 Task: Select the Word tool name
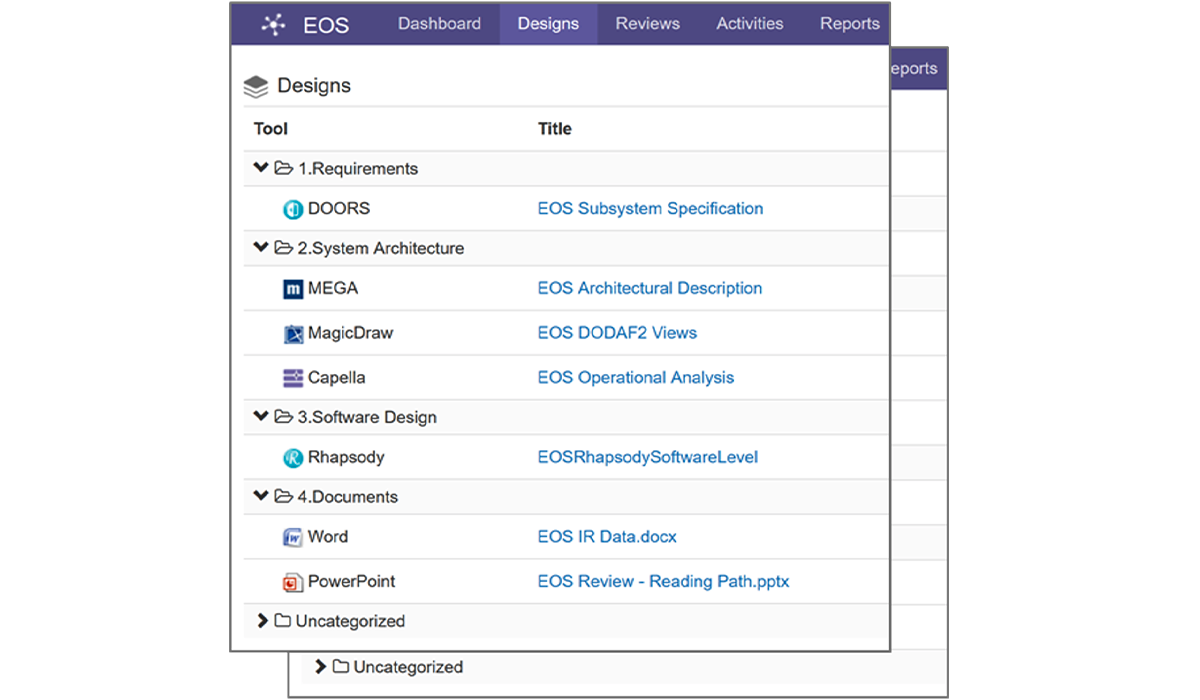coord(328,537)
